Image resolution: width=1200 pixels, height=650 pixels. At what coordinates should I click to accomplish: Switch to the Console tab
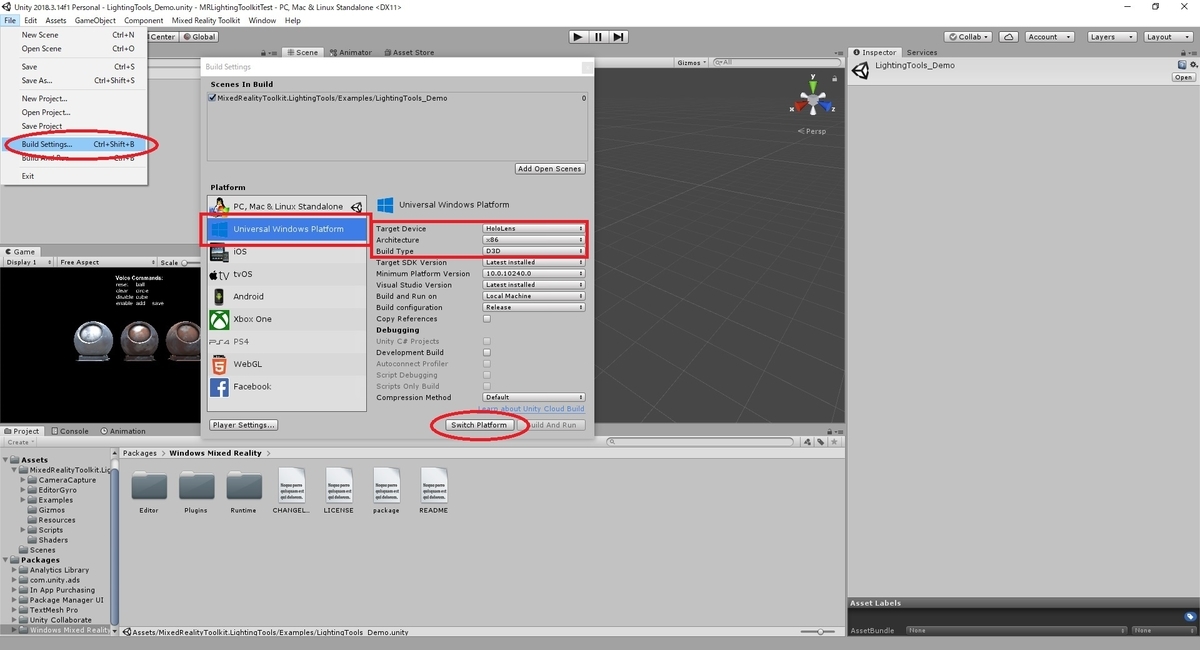(70, 431)
